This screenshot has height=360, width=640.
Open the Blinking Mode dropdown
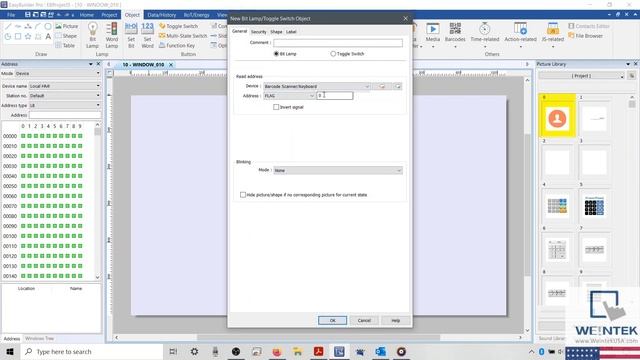coord(338,170)
